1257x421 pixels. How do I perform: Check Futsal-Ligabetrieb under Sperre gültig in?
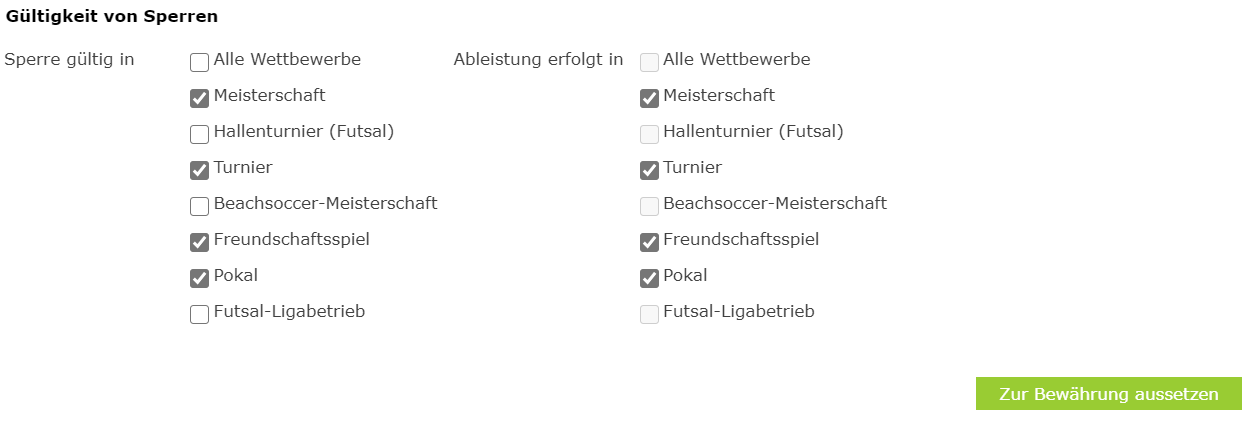(199, 314)
